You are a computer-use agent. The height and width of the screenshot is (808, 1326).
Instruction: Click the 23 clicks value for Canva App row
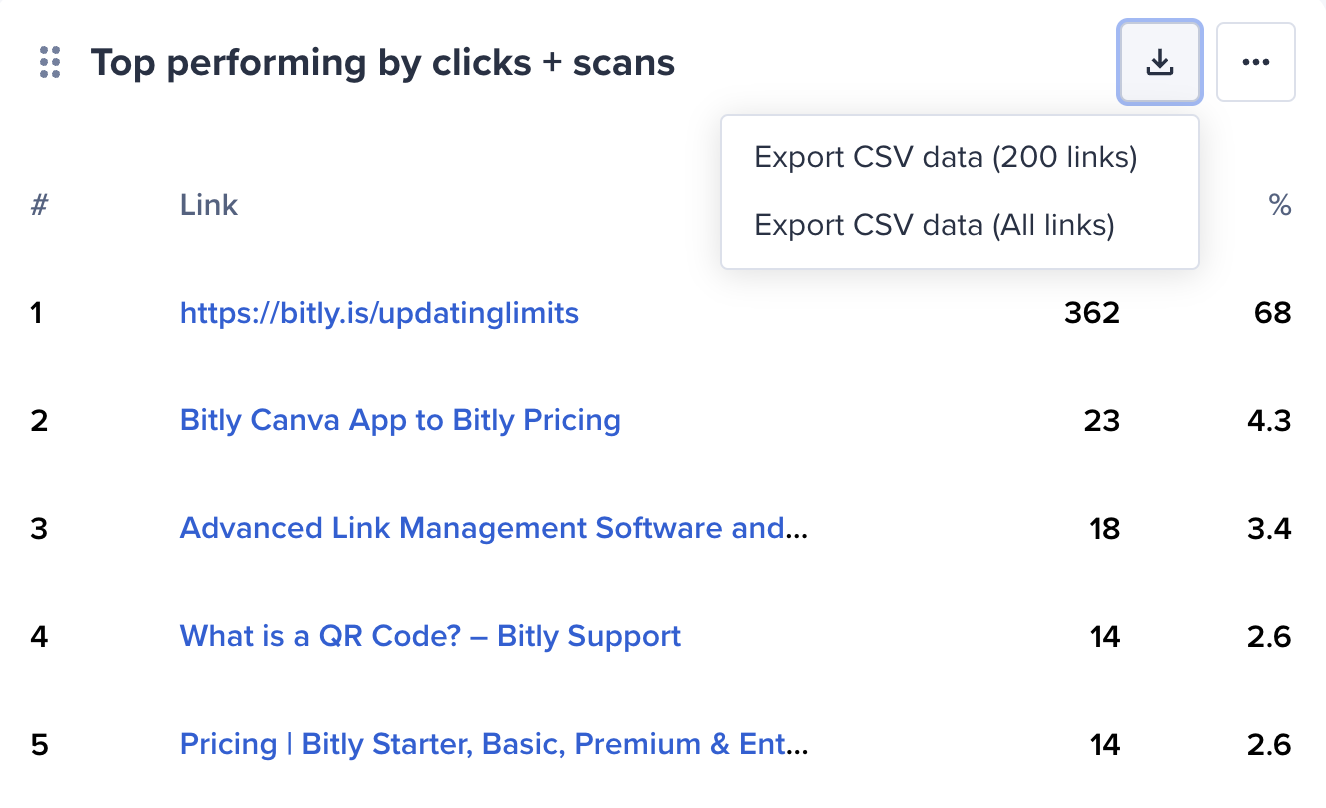tap(1102, 420)
